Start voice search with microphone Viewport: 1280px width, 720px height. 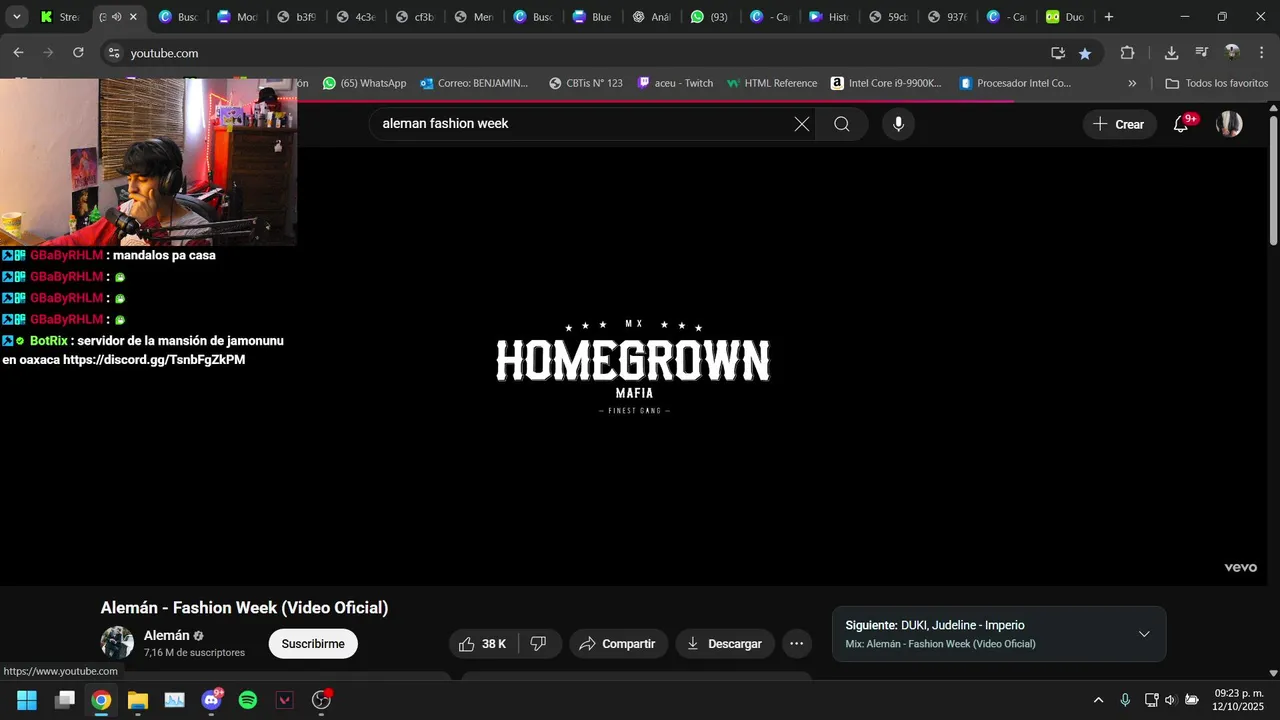(x=898, y=124)
